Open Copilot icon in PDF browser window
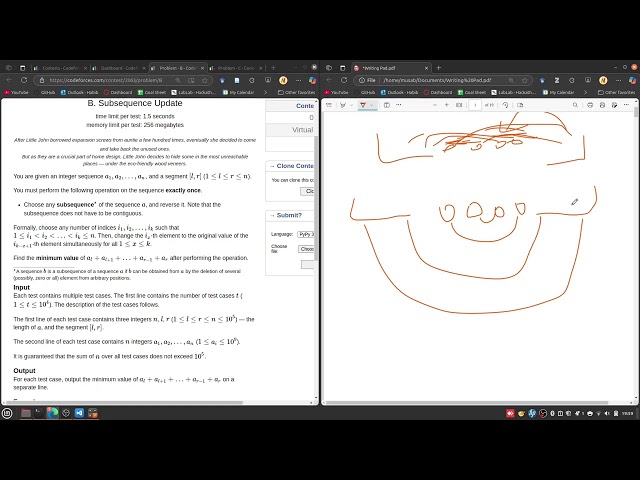640x480 pixels. [632, 80]
